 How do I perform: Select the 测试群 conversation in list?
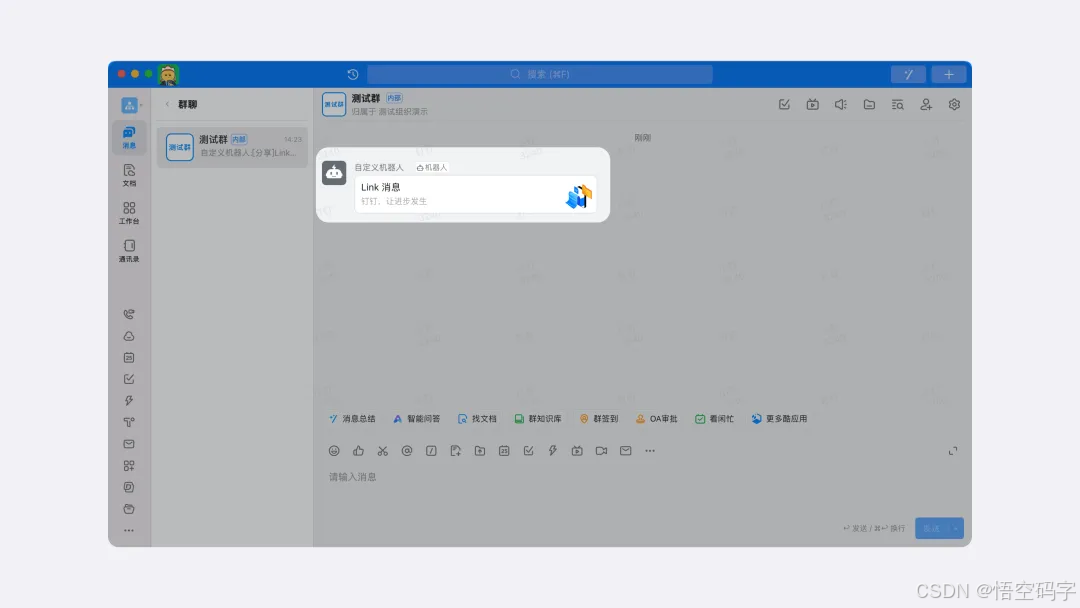(232, 146)
